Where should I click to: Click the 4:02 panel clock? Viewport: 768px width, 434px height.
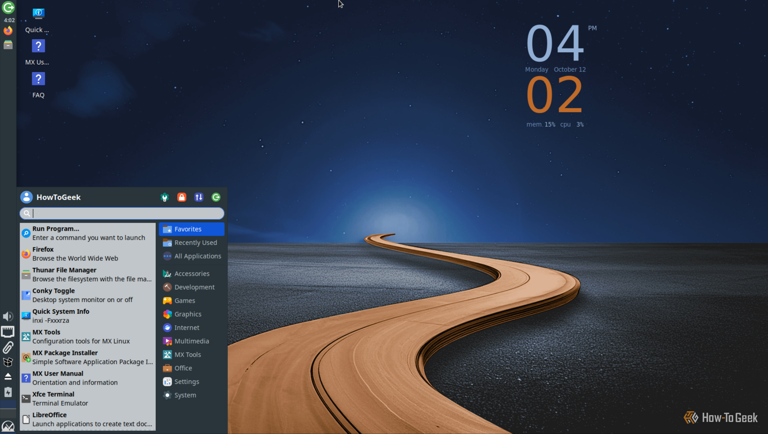(x=9, y=20)
